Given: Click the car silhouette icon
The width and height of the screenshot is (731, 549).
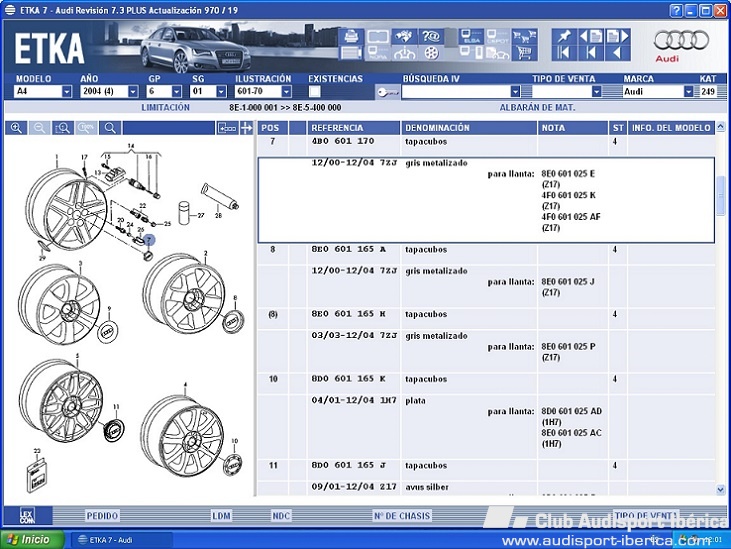Looking at the screenshot, I should (404, 53).
